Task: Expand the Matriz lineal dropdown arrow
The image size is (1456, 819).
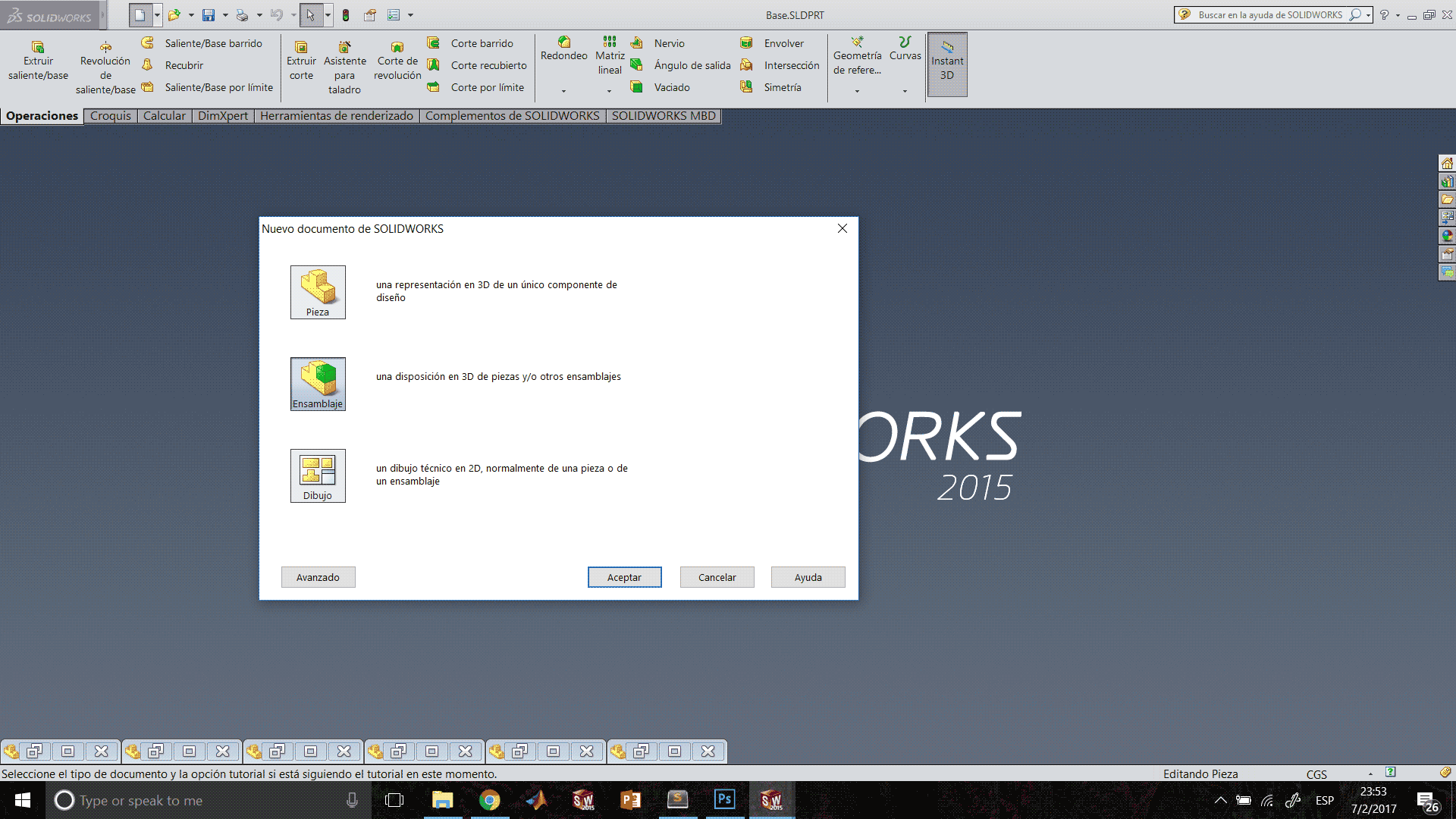Action: point(609,91)
